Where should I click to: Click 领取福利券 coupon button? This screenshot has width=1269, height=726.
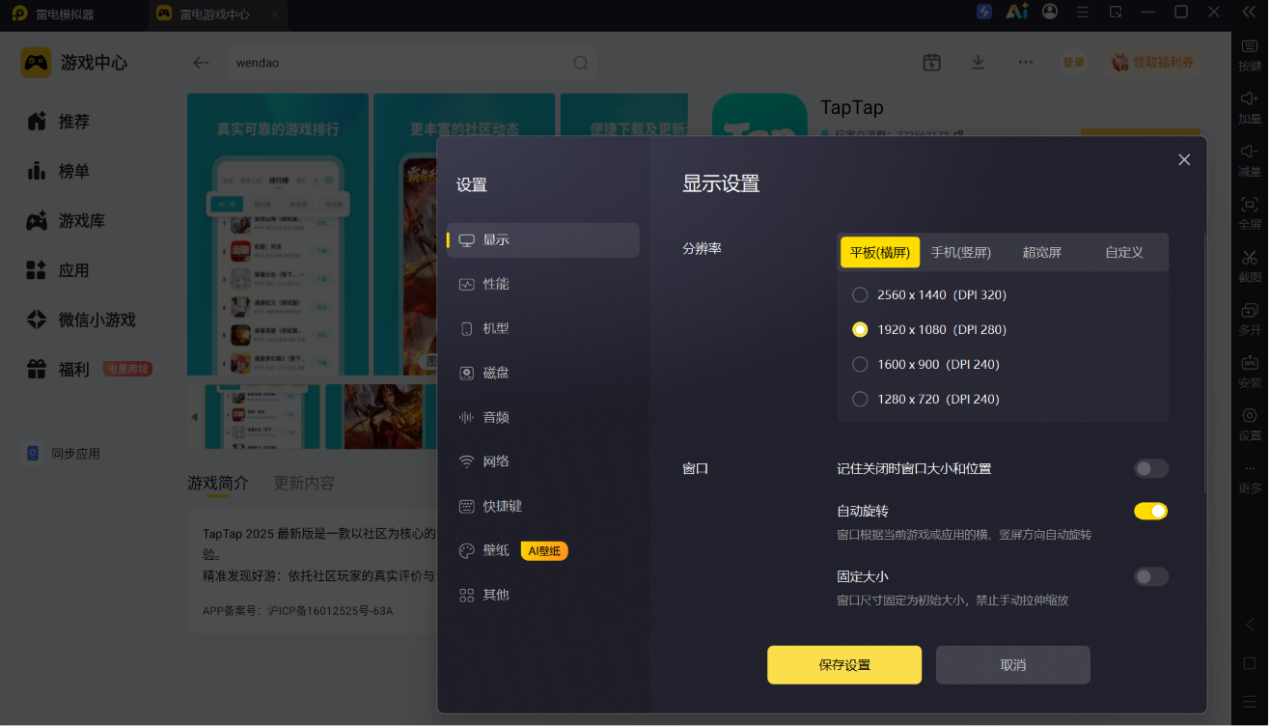1152,62
